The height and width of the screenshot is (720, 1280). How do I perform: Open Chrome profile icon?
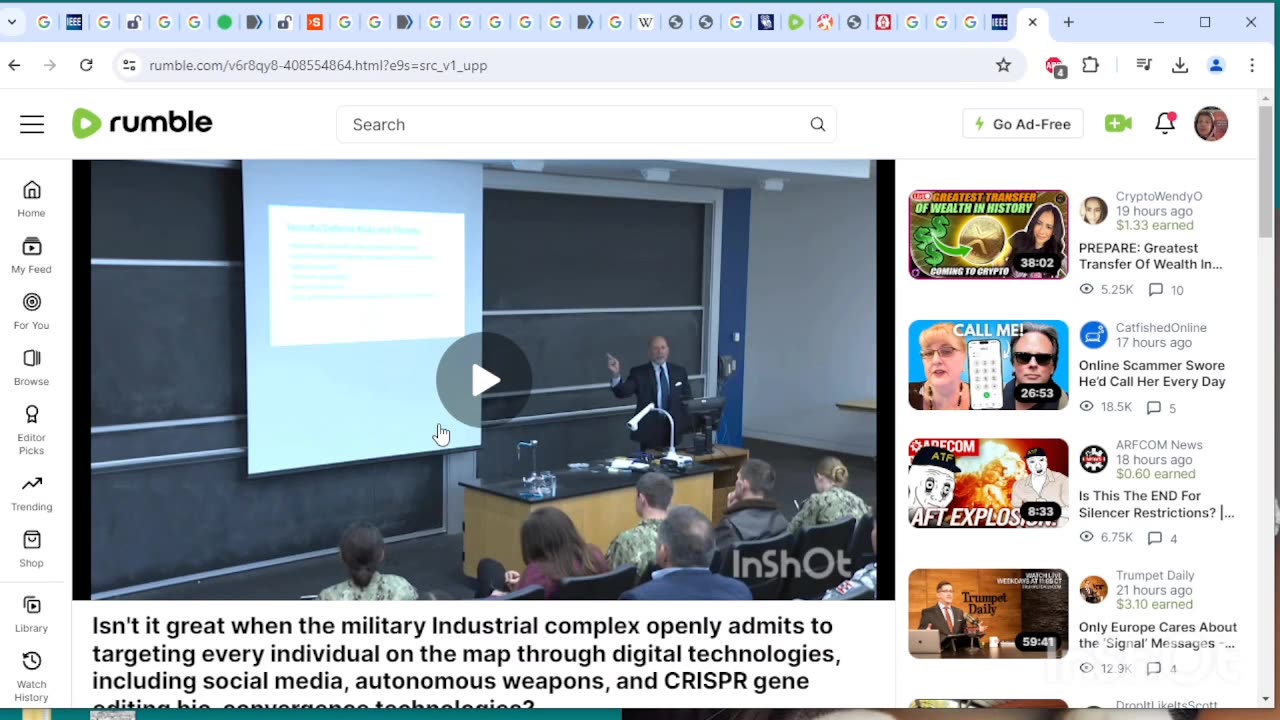1216,65
